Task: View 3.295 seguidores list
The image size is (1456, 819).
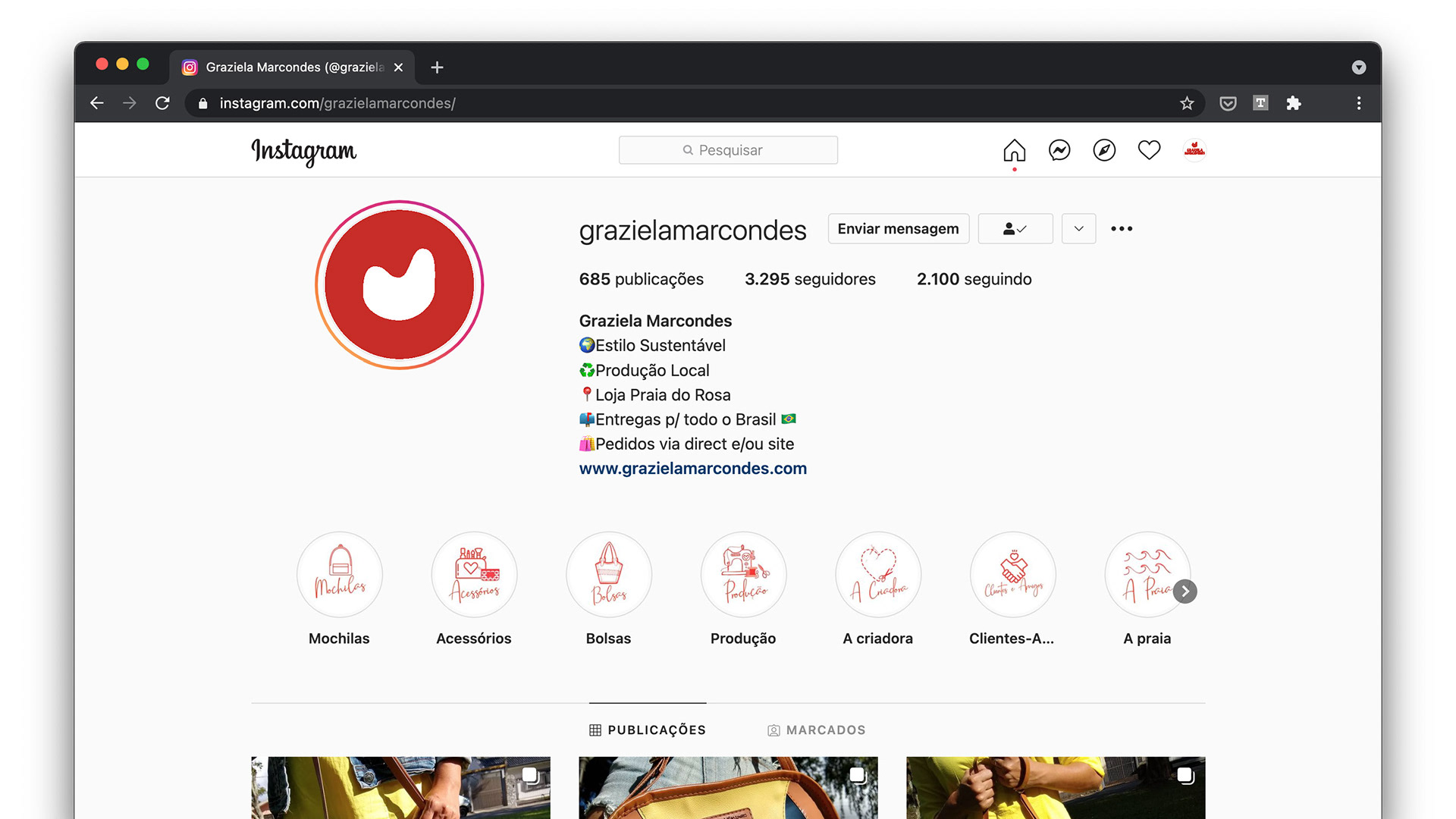Action: (x=810, y=279)
